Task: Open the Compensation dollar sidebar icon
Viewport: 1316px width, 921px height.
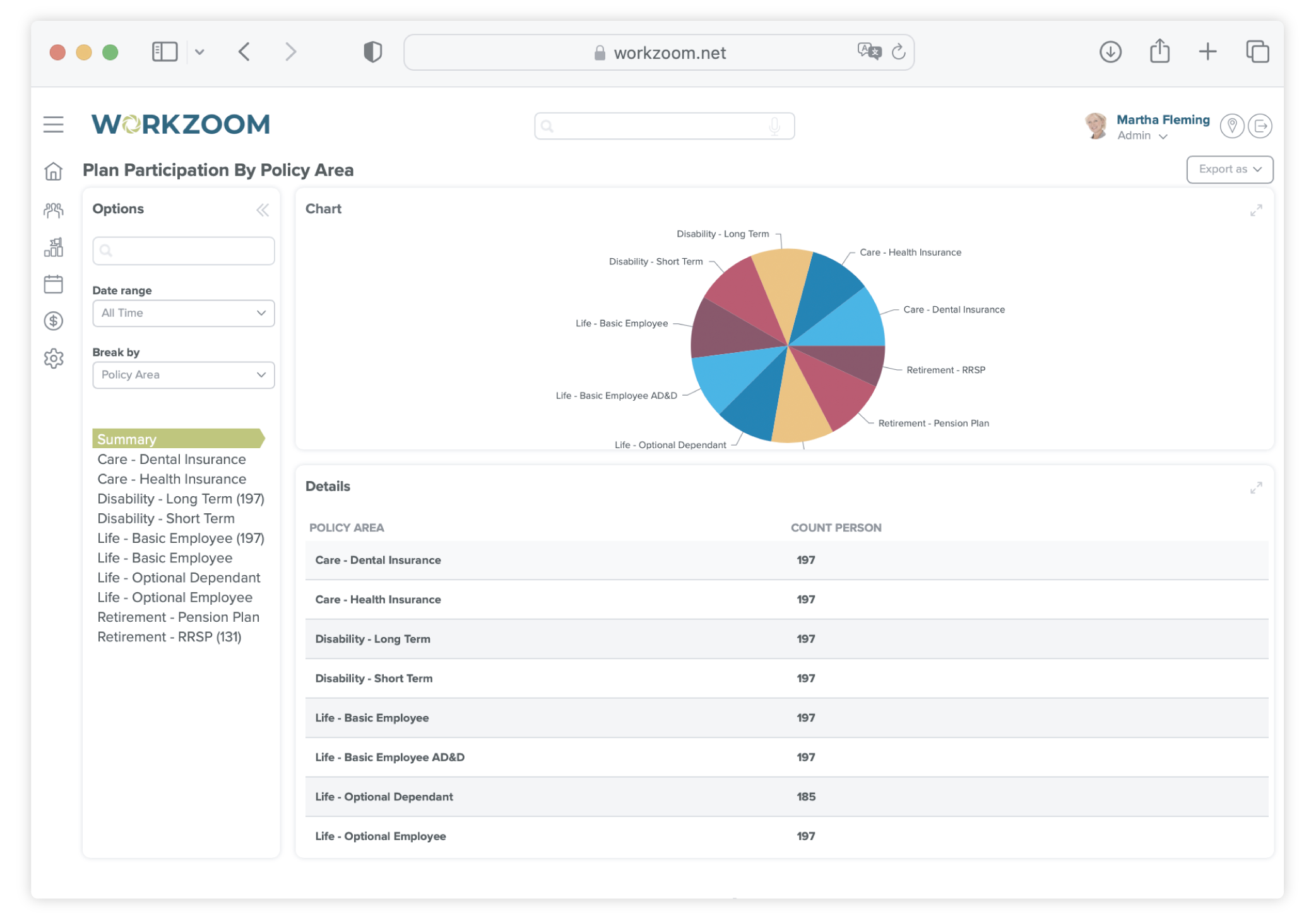Action: click(x=54, y=321)
